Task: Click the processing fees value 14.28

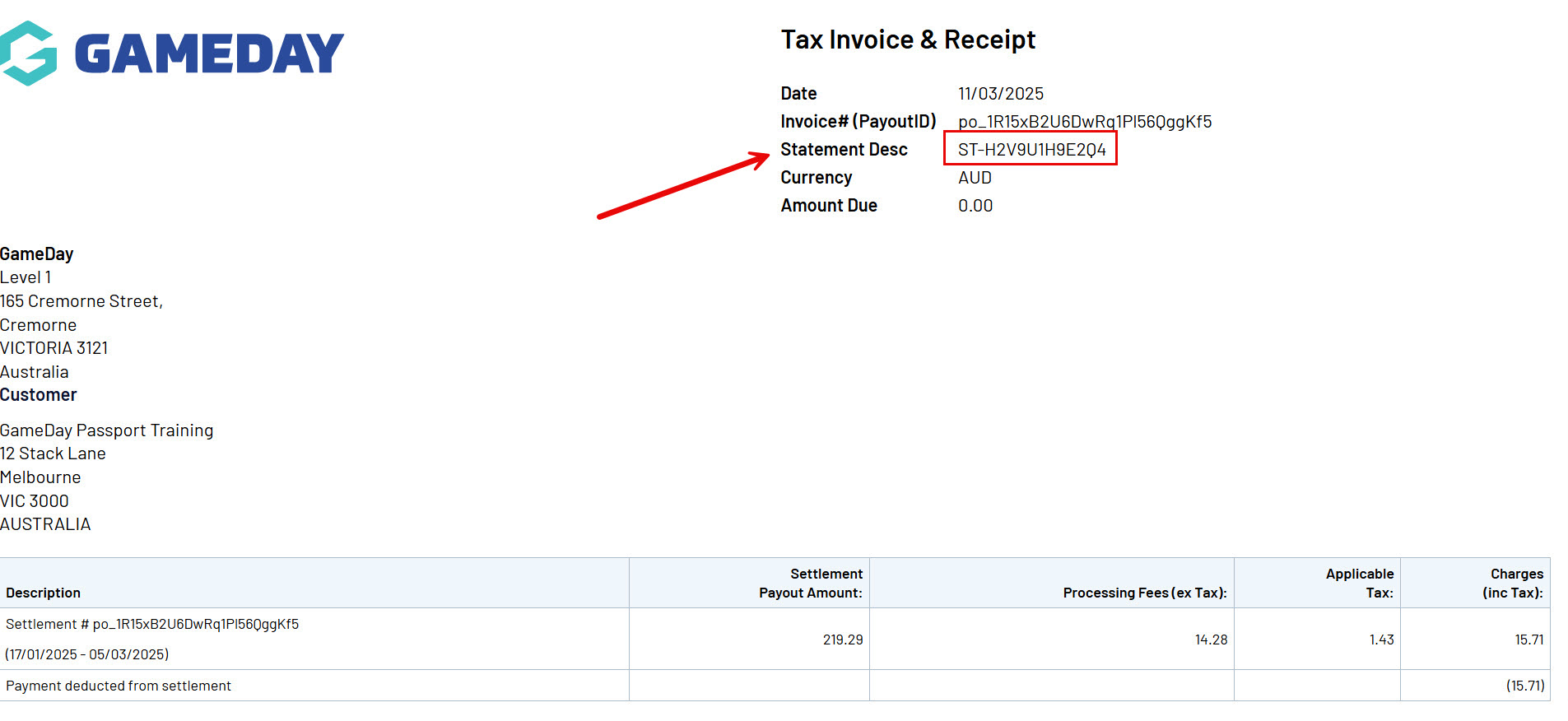Action: point(1211,640)
